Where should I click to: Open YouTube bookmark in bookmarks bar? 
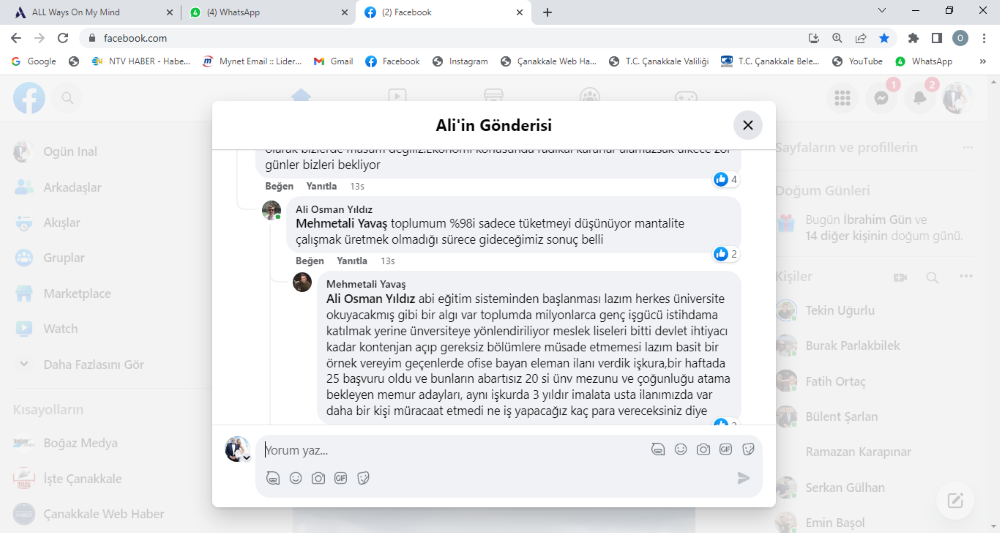point(857,61)
